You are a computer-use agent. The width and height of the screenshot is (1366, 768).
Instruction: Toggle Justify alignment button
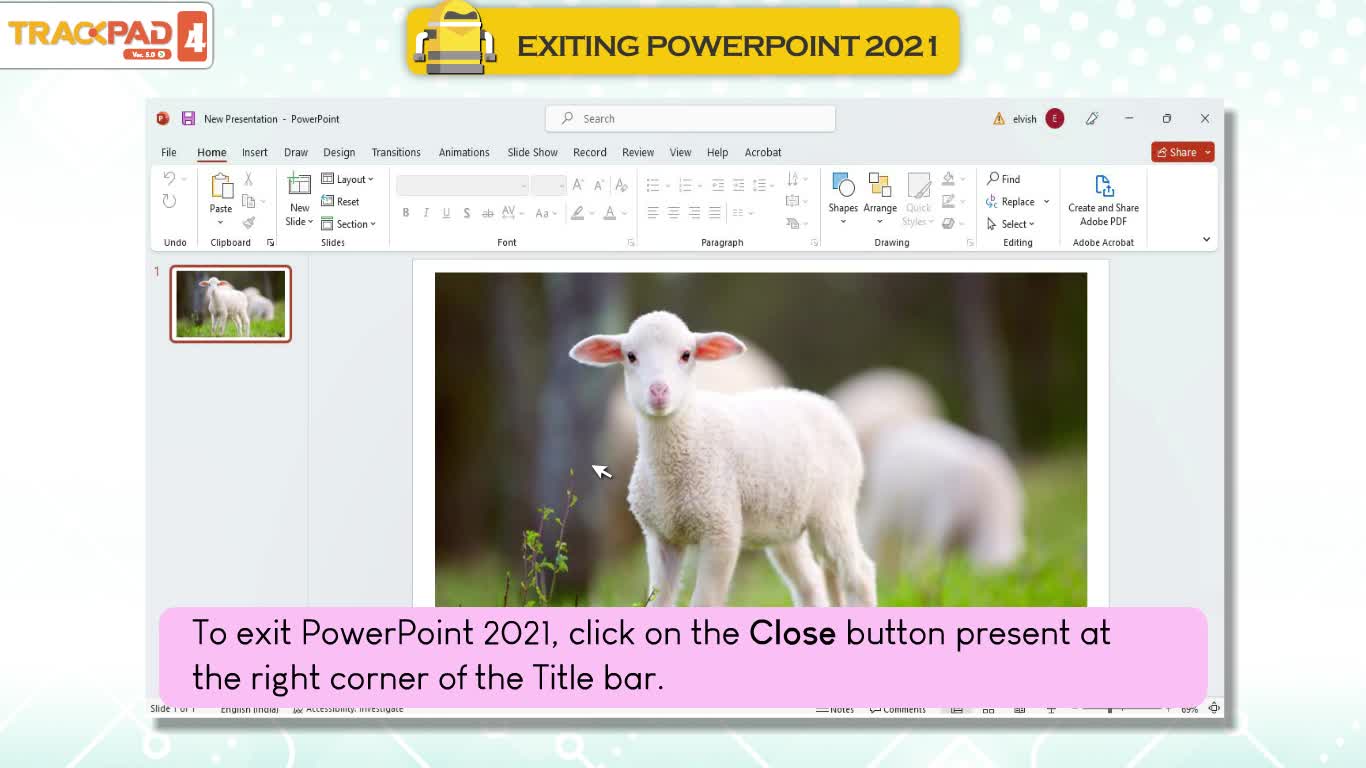coord(714,213)
